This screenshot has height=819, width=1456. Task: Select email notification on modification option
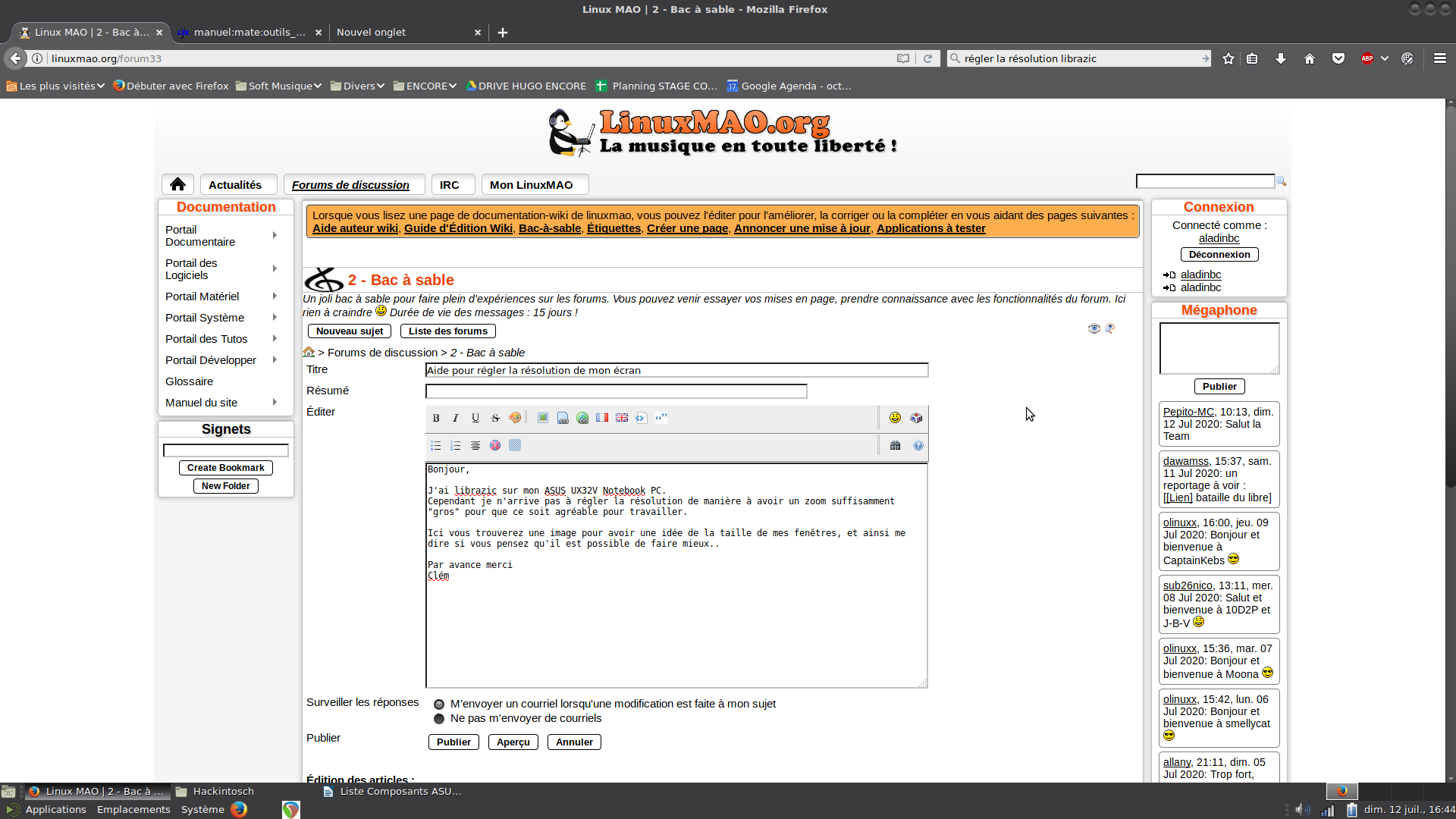point(439,704)
